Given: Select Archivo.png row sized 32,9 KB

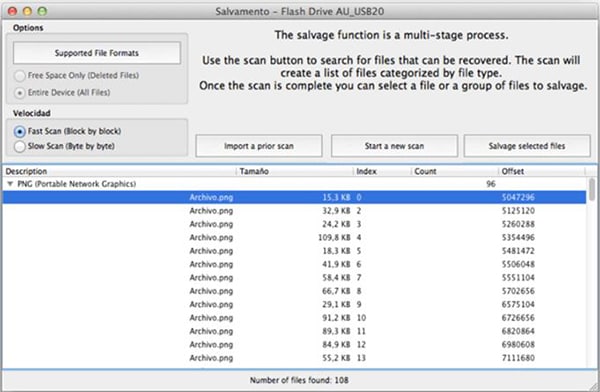Looking at the screenshot, I should [x=294, y=211].
